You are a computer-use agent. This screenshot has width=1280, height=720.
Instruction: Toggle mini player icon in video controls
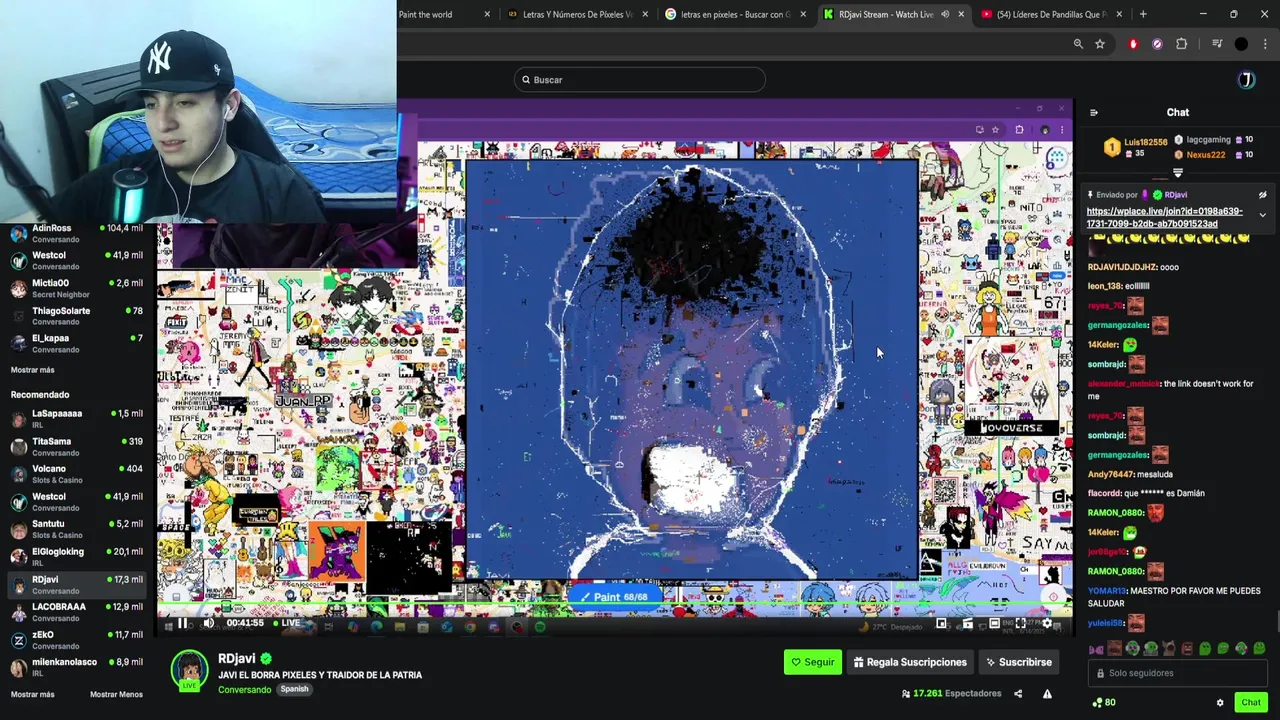point(941,623)
